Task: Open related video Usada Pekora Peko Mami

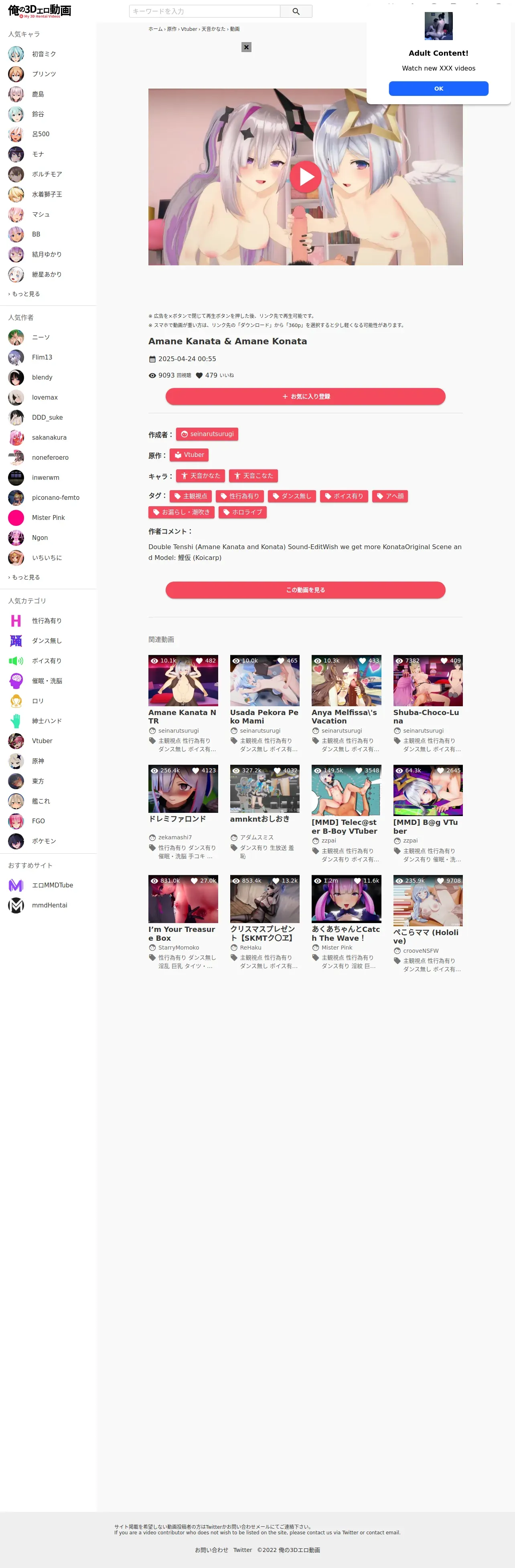Action: (x=264, y=681)
